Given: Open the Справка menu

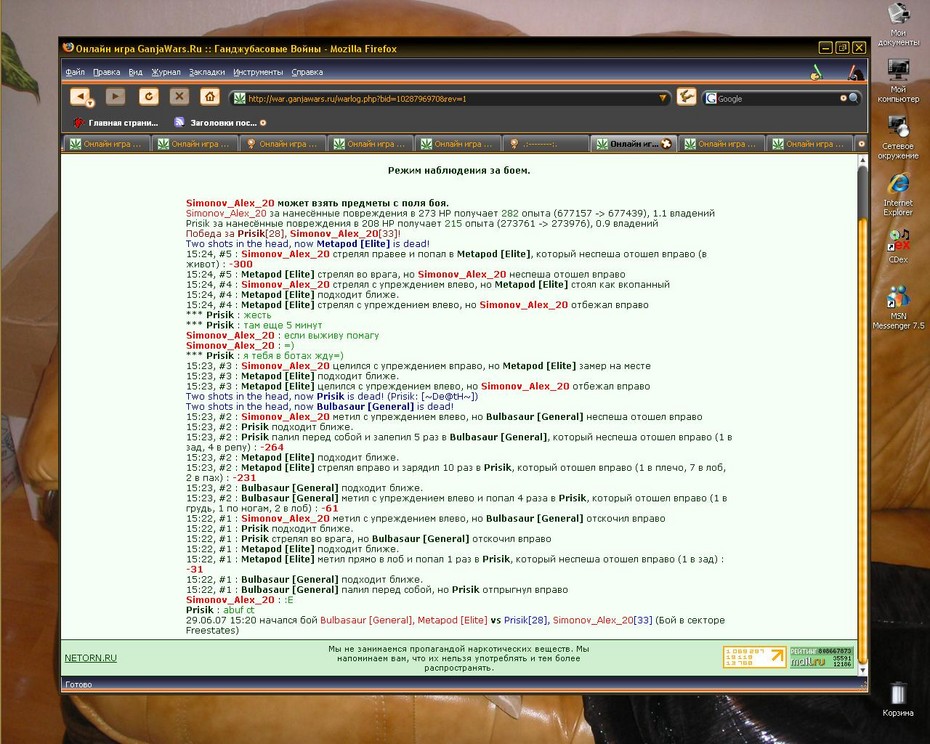Looking at the screenshot, I should (307, 72).
